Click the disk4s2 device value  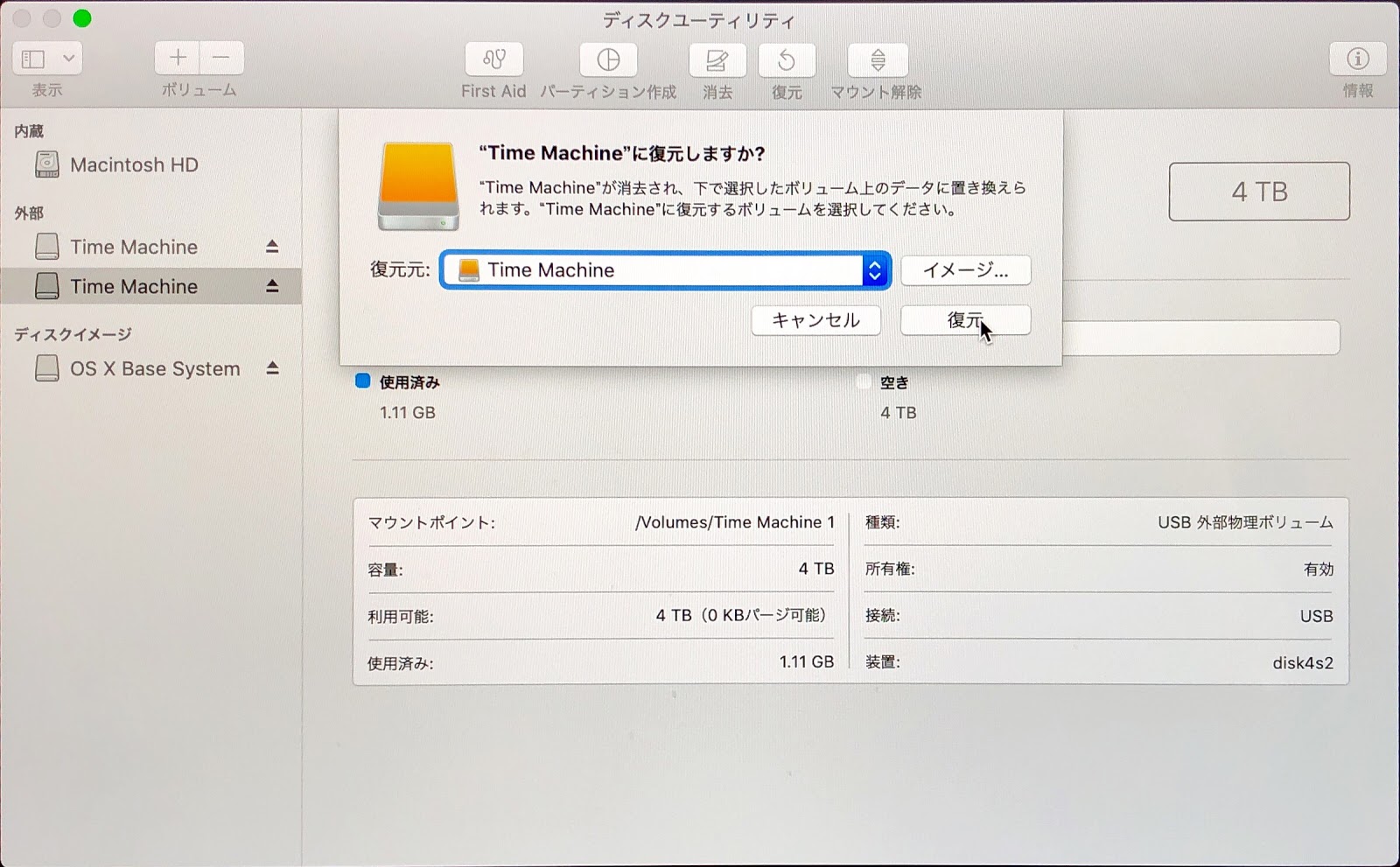coord(1303,663)
